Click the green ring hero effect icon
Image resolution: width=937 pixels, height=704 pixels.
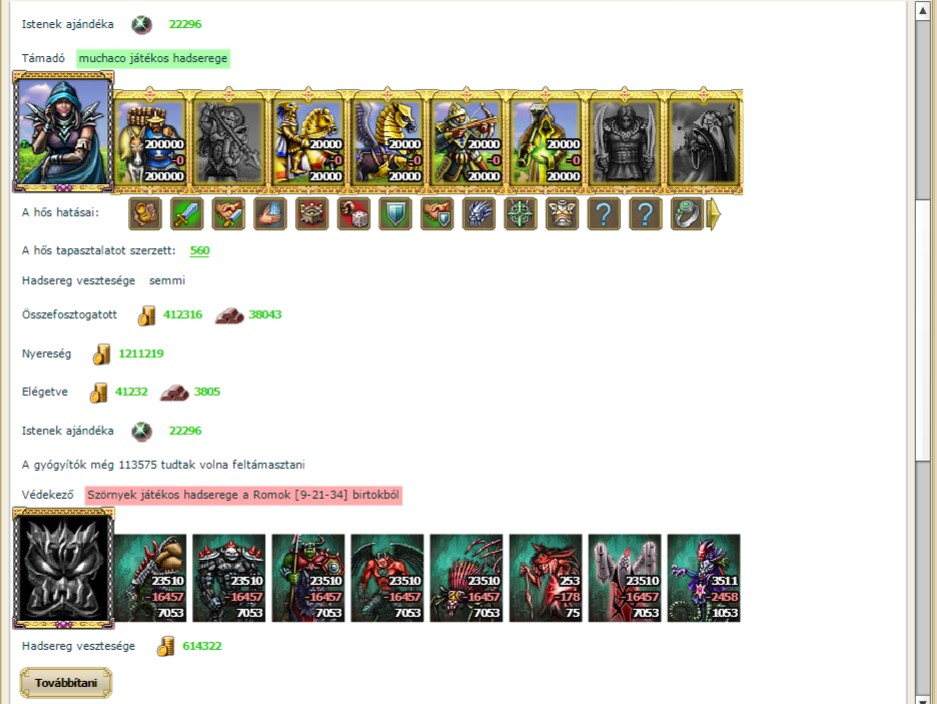687,214
